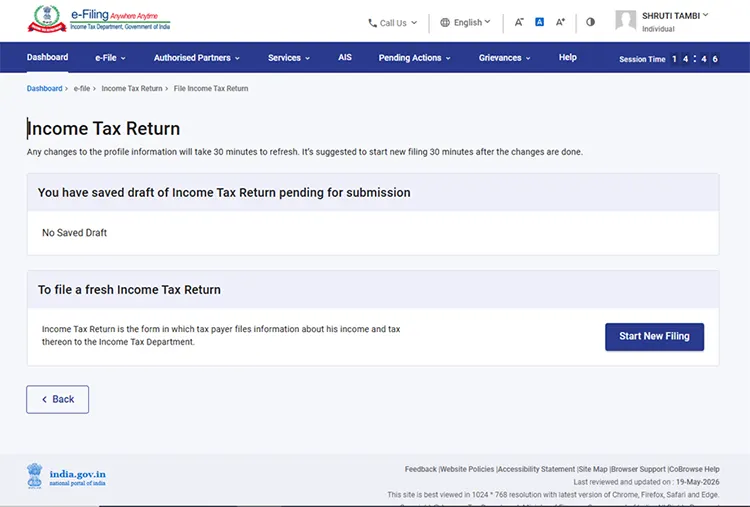Open the Grievances dropdown
The height and width of the screenshot is (507, 750).
(x=505, y=58)
